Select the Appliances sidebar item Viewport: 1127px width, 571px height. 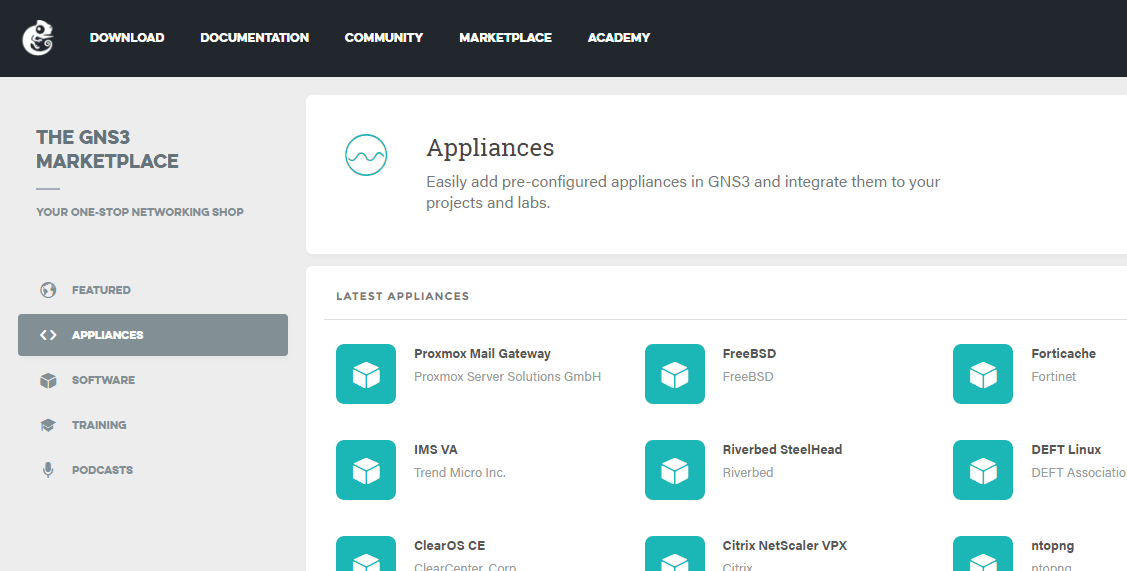(107, 335)
